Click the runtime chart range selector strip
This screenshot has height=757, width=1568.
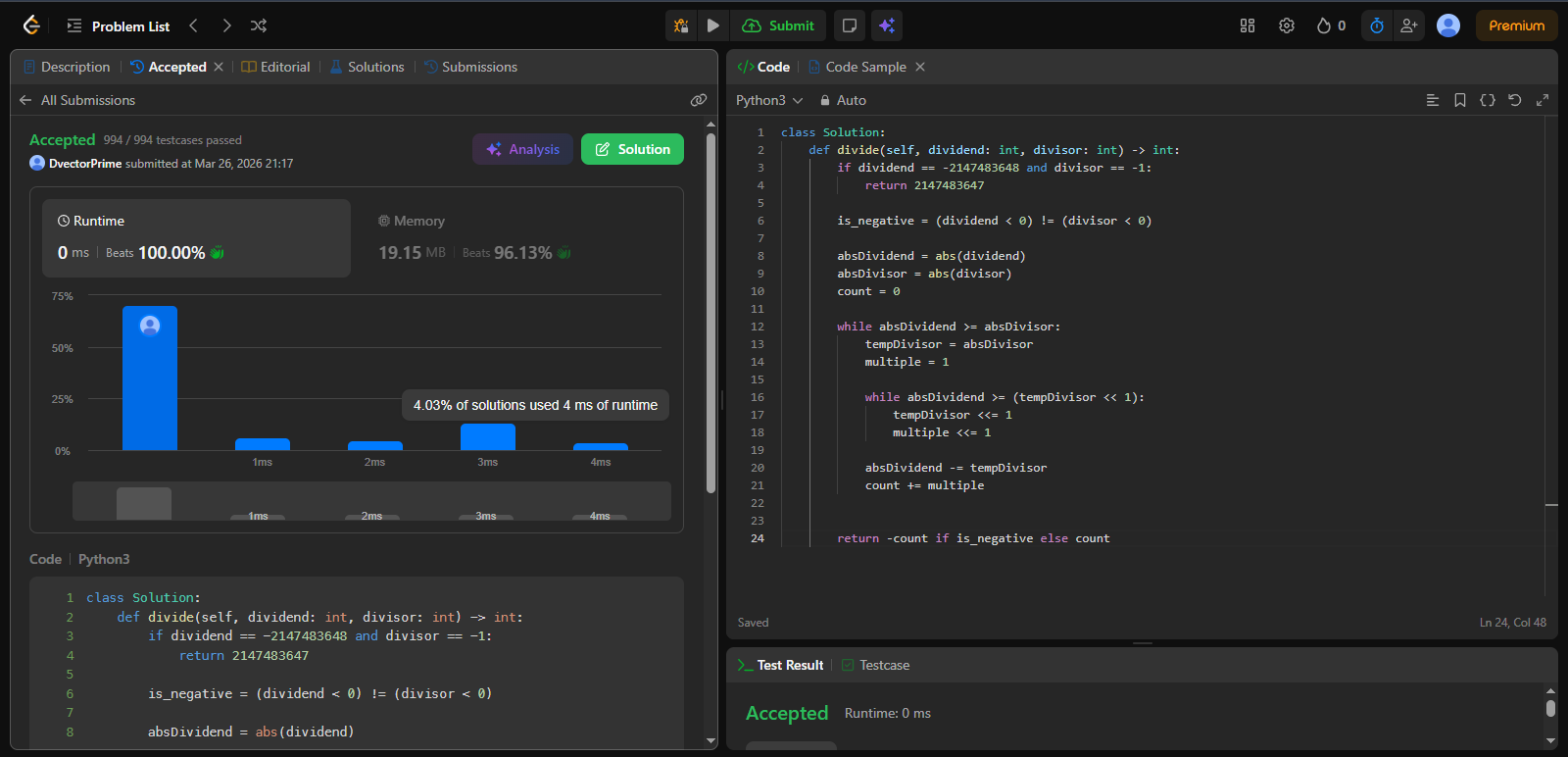point(371,501)
